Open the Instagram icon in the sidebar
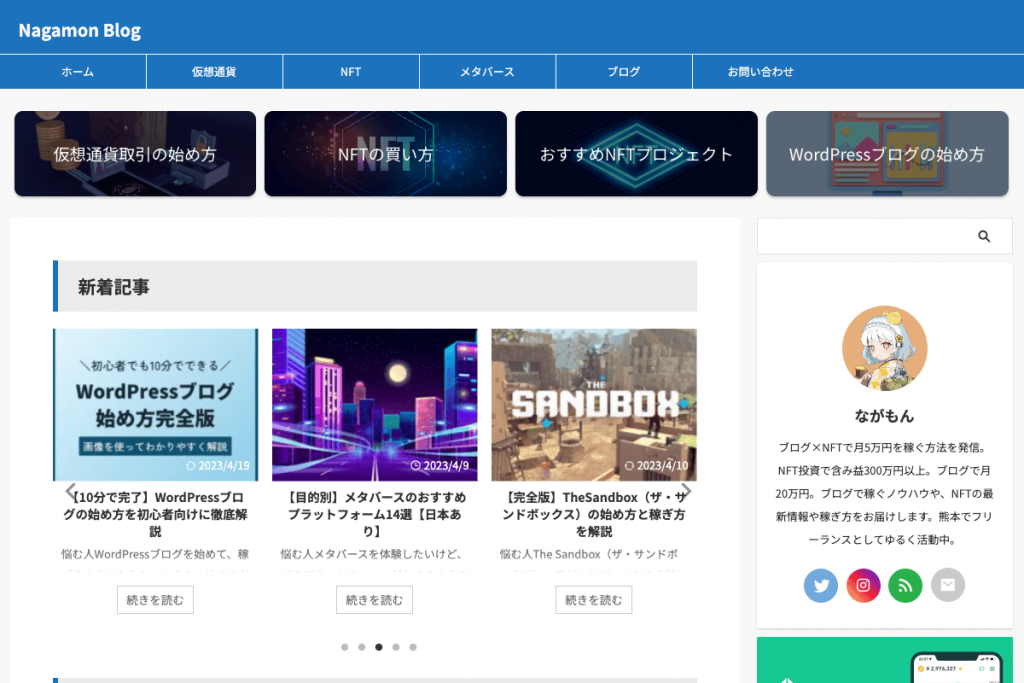Screen dimensions: 1024x683 tap(863, 585)
